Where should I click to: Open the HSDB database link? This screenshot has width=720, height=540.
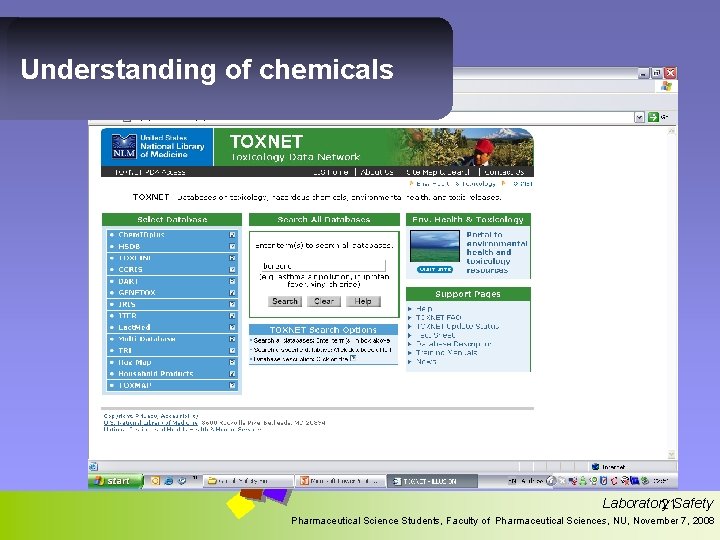pos(129,247)
